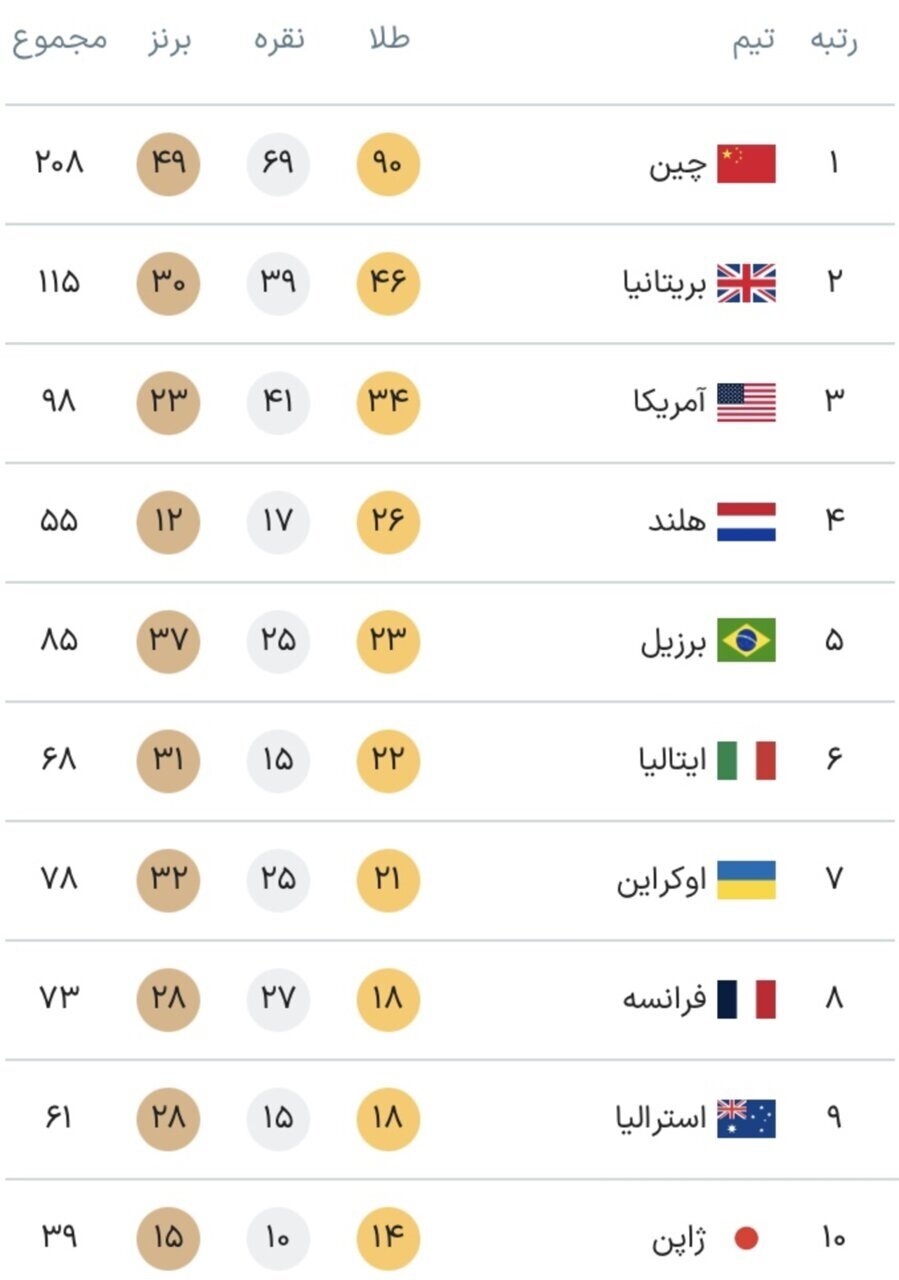
Task: Click the rank 4 number cell
Action: [834, 521]
